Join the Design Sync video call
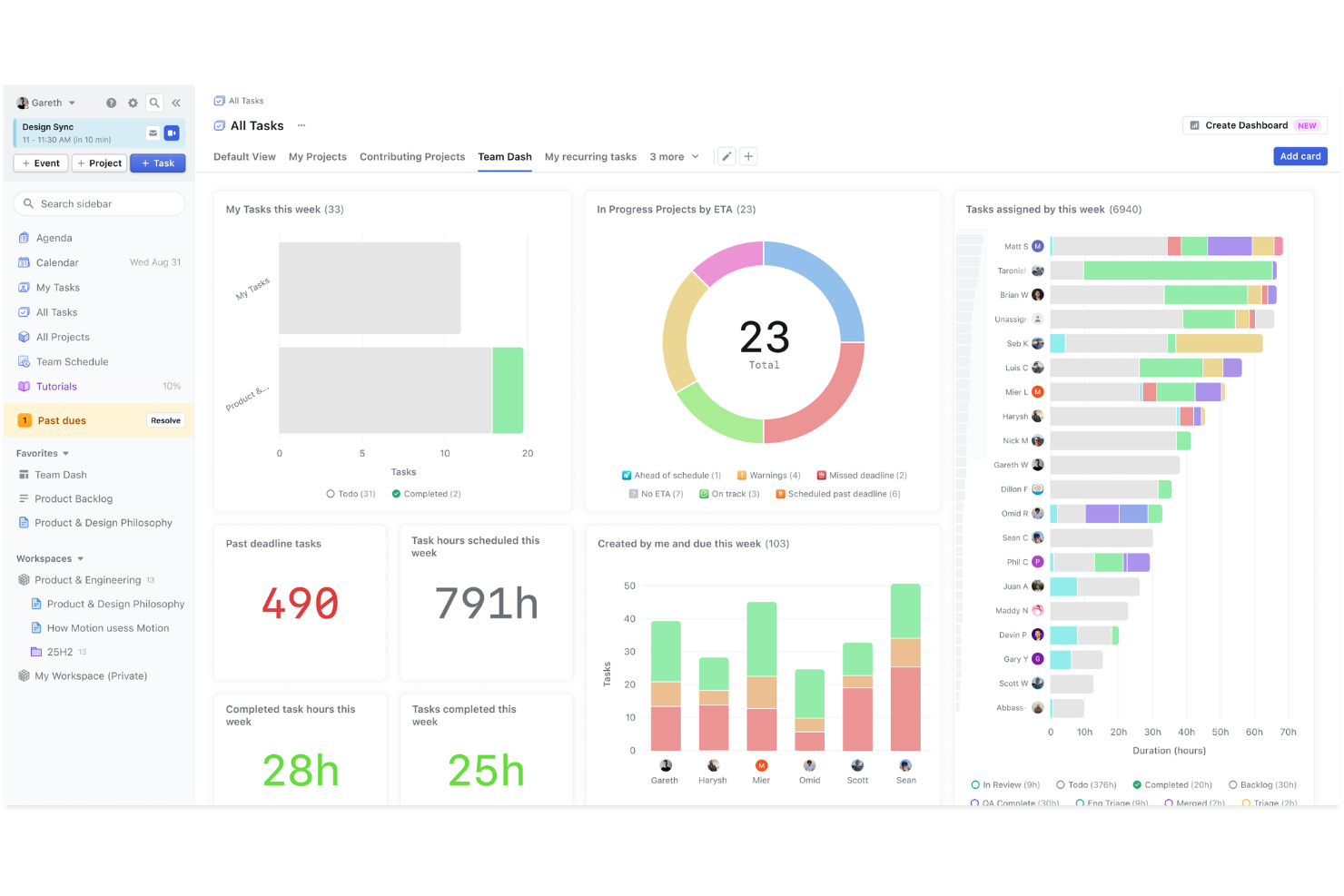The height and width of the screenshot is (896, 1344). [172, 133]
